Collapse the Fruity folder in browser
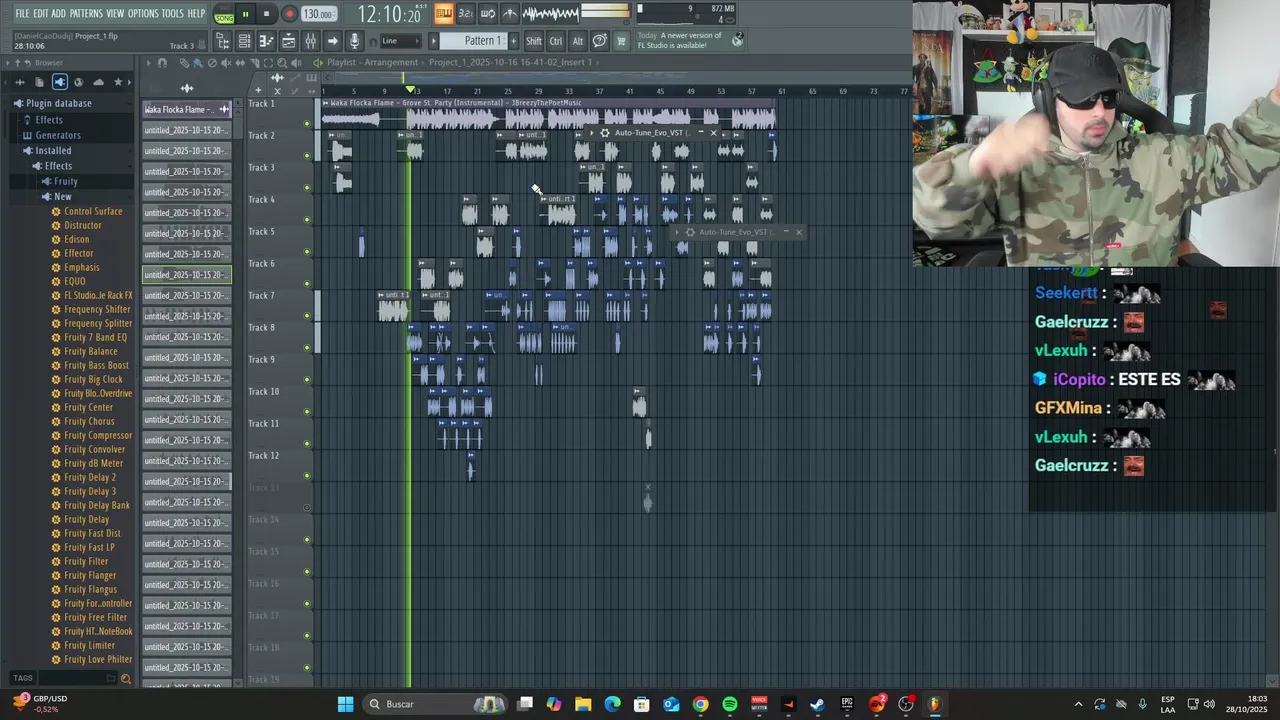Viewport: 1280px width, 720px height. pyautogui.click(x=65, y=181)
